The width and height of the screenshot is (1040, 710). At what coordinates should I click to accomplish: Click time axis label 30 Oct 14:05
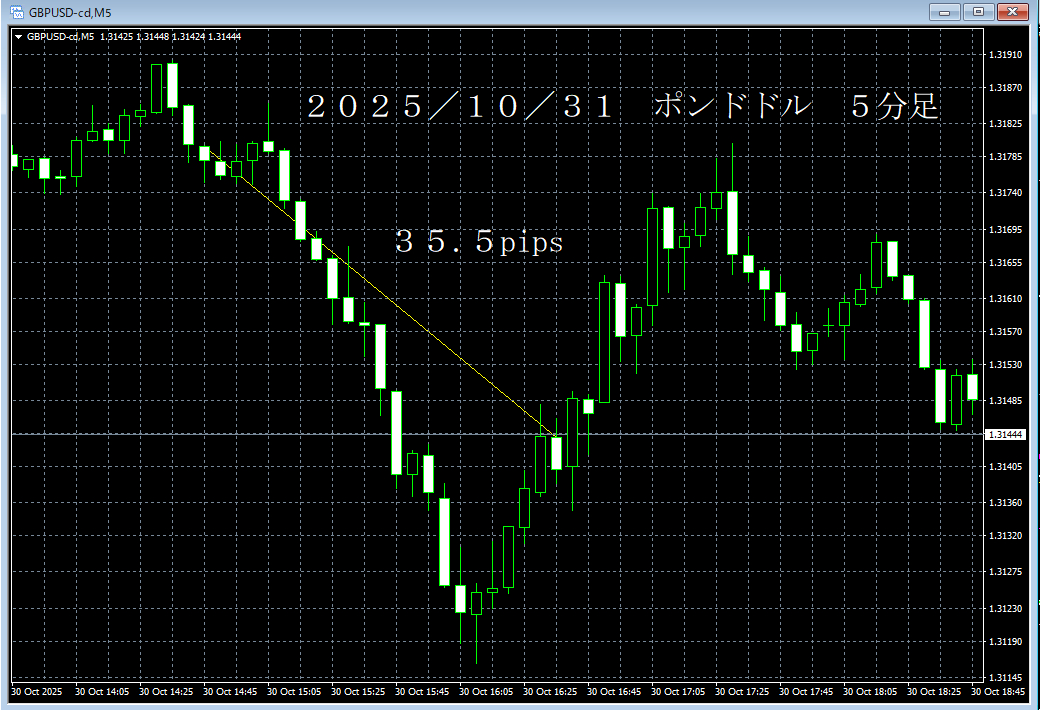(102, 692)
